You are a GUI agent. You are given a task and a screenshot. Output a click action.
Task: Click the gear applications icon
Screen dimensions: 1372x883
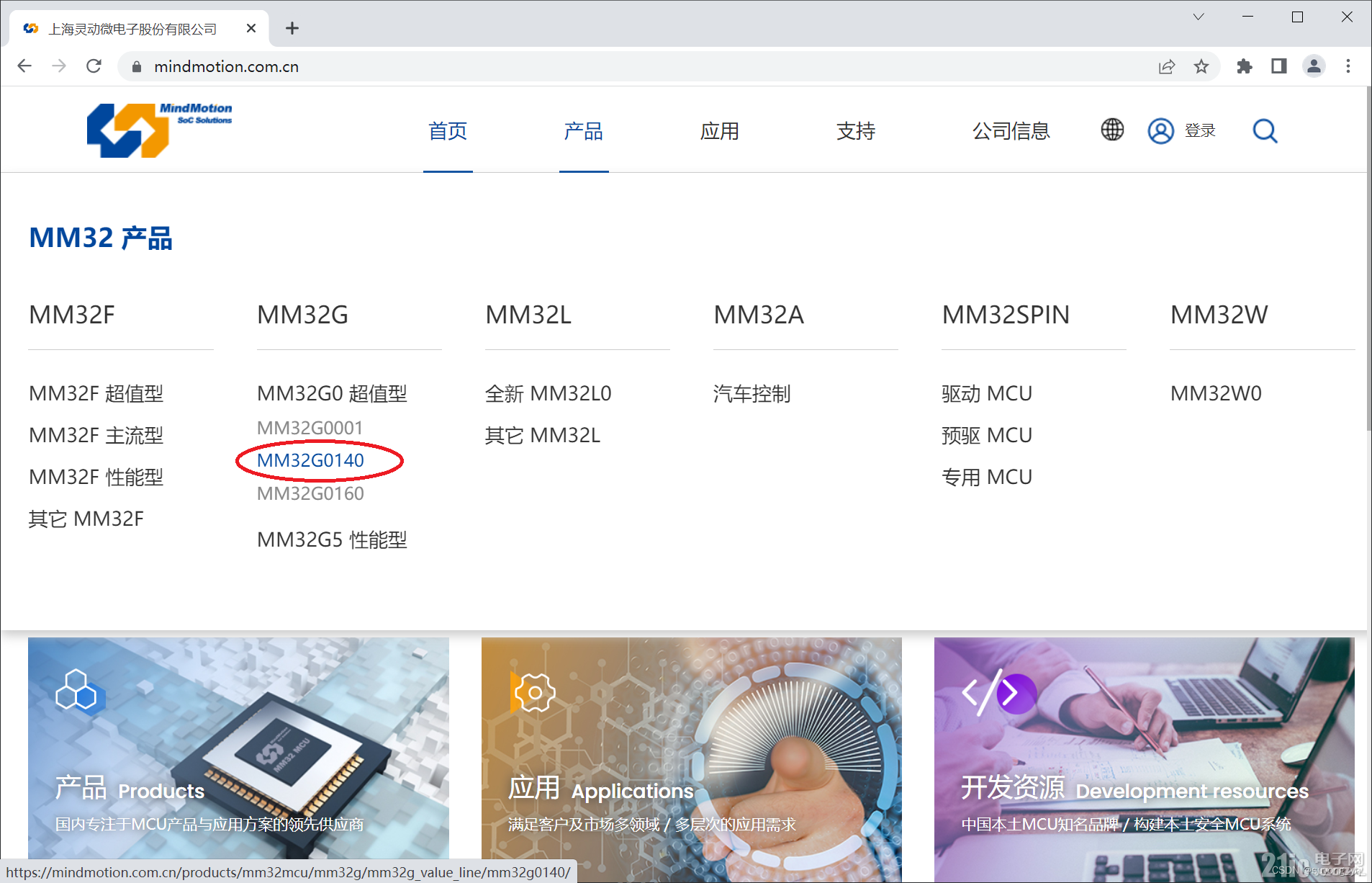pyautogui.click(x=533, y=693)
